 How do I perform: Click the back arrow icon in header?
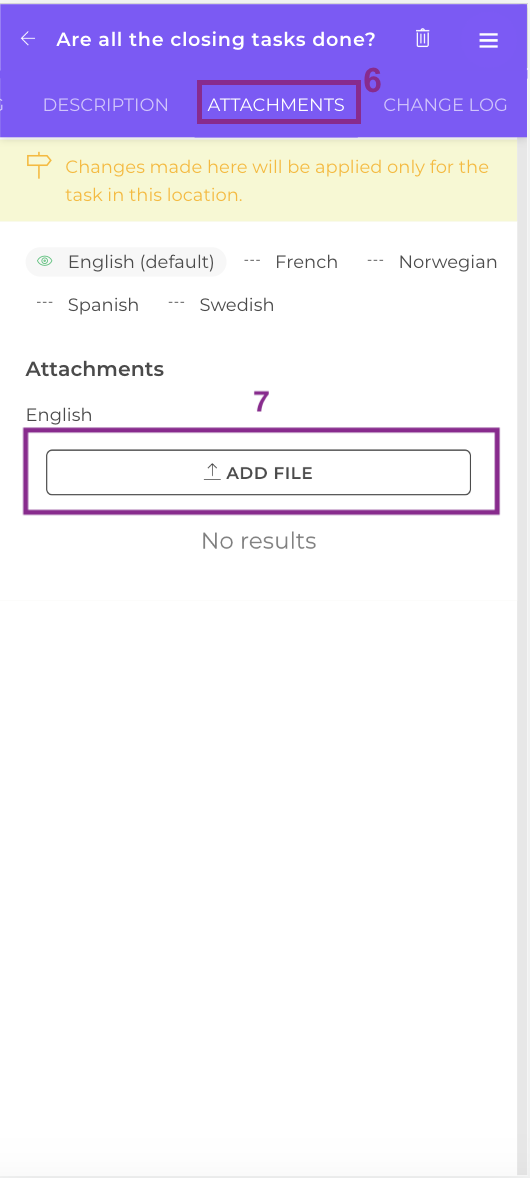tap(28, 39)
